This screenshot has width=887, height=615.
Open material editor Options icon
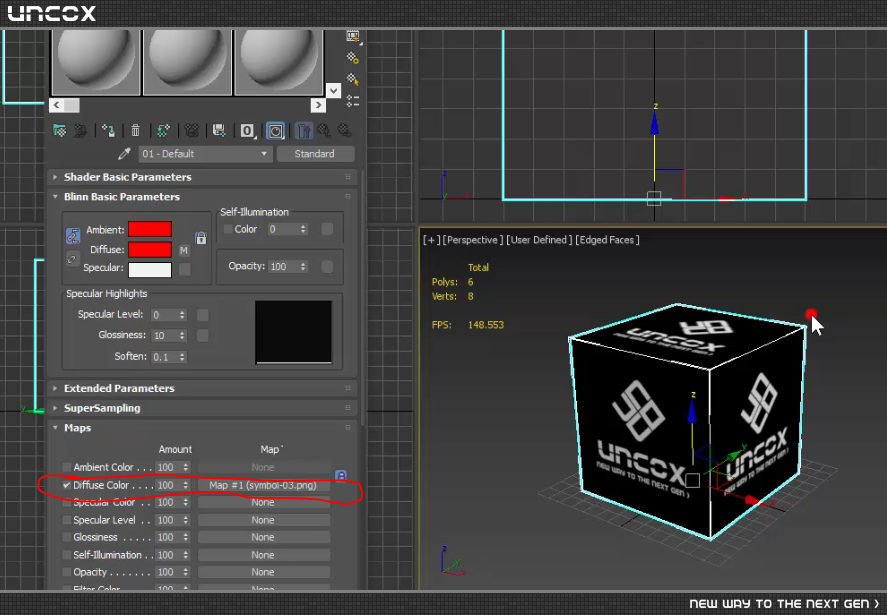(352, 58)
